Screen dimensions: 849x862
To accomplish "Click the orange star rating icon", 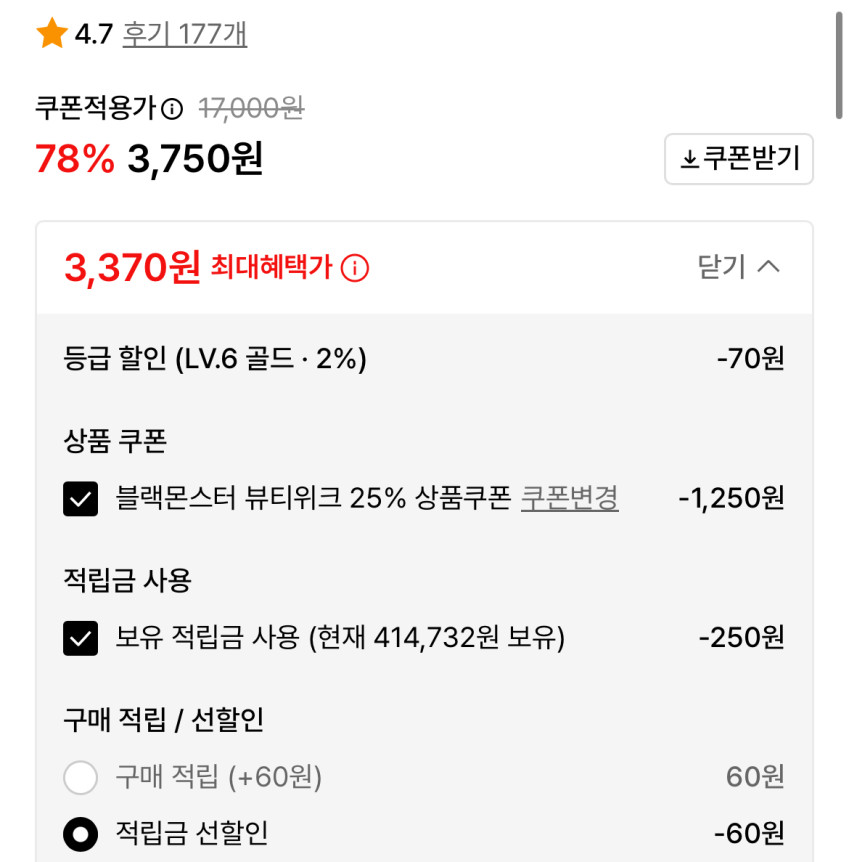I will click(52, 35).
